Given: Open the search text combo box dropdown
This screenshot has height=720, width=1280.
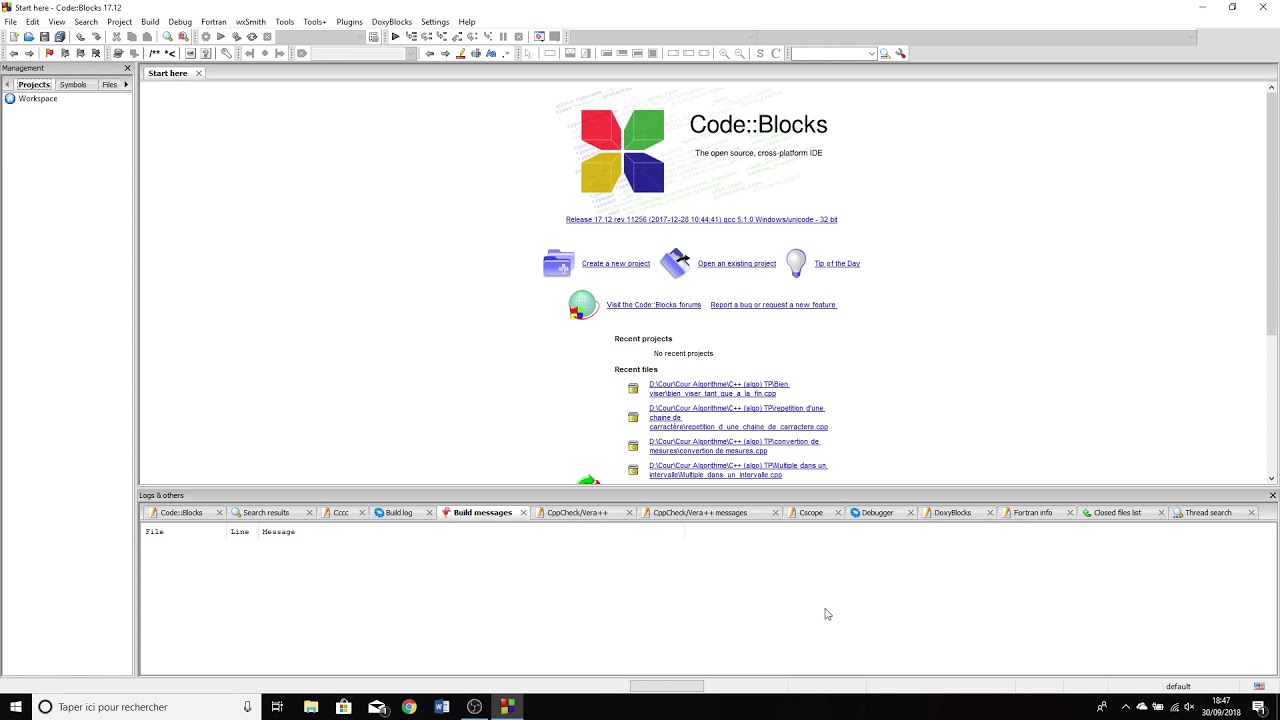Looking at the screenshot, I should click(871, 53).
